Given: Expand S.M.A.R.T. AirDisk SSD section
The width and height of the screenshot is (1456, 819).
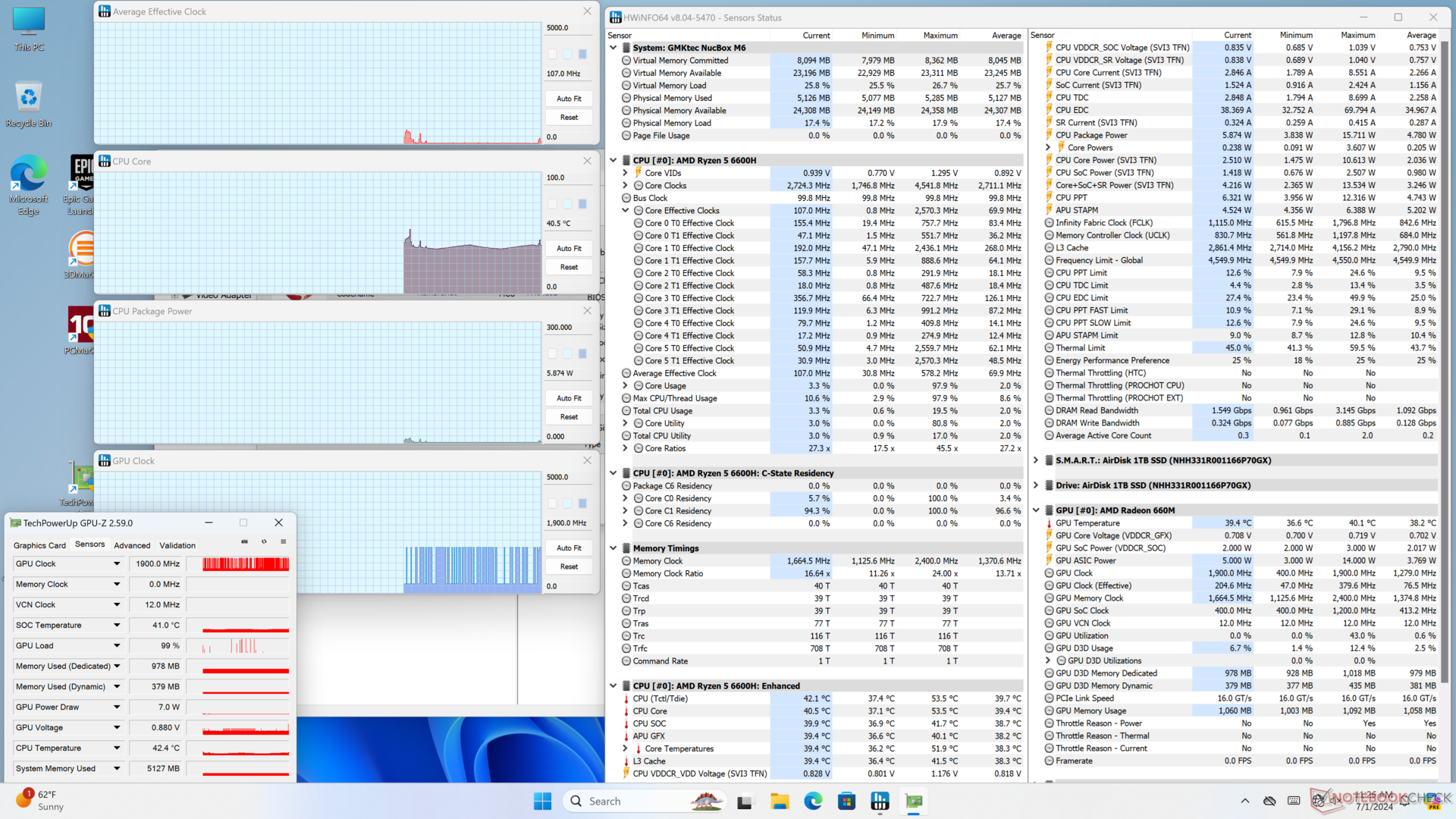Looking at the screenshot, I should [1036, 460].
